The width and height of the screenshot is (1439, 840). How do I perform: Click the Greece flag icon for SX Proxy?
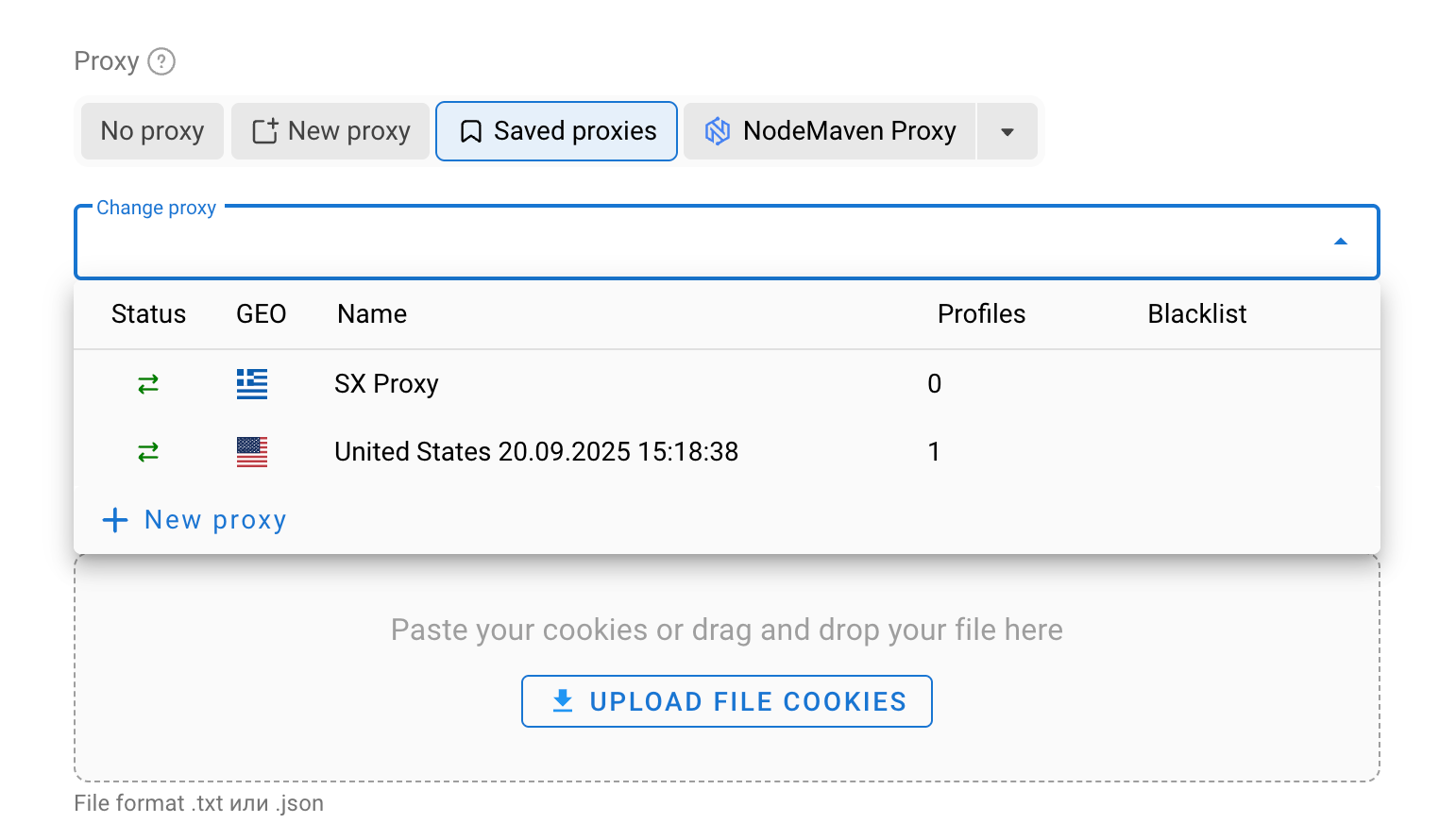pos(252,384)
